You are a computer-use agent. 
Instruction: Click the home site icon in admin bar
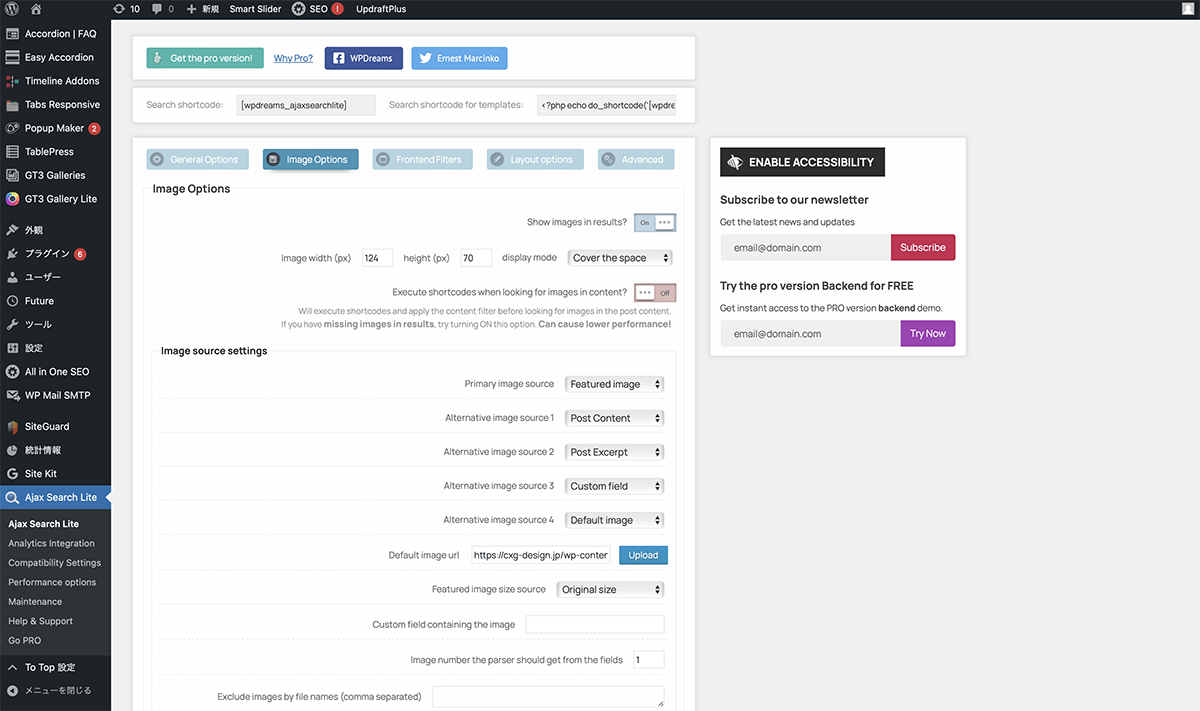click(x=36, y=9)
